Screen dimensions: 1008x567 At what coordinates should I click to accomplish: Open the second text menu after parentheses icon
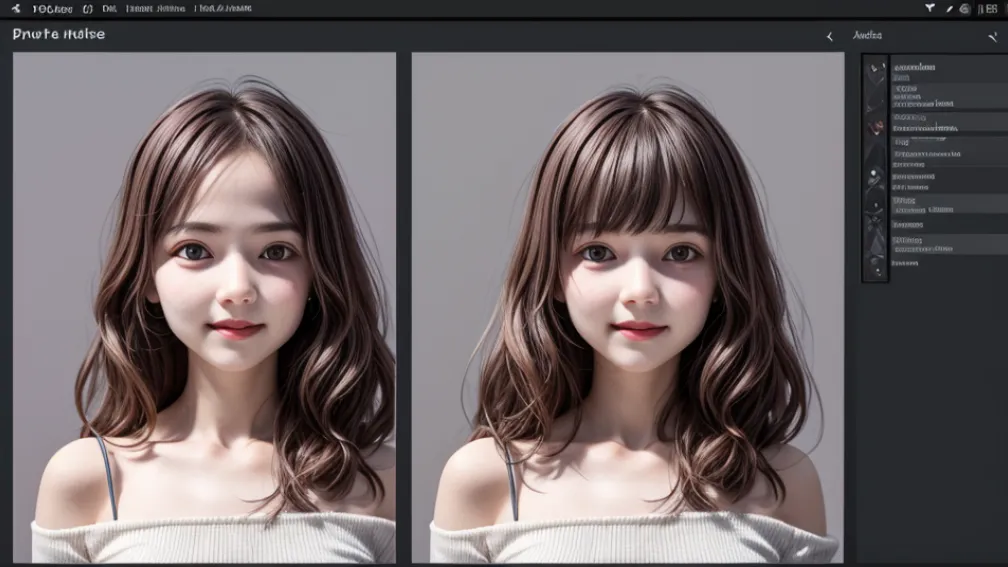coord(155,9)
